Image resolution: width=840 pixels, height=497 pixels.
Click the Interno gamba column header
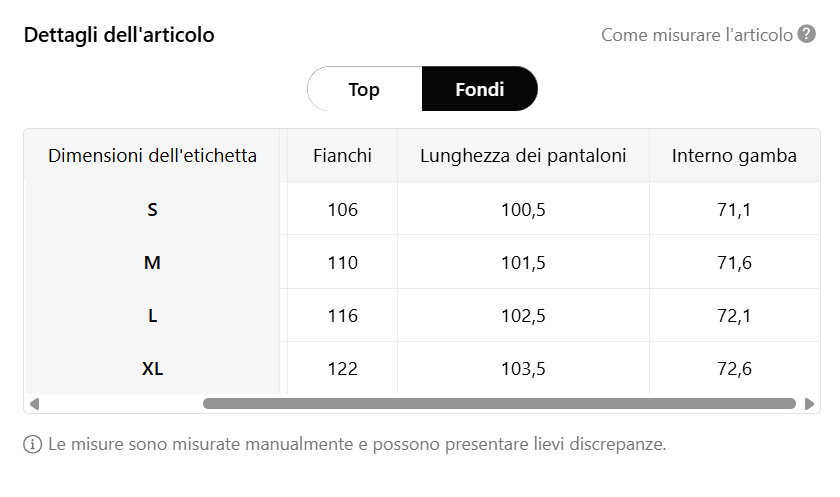[x=734, y=155]
